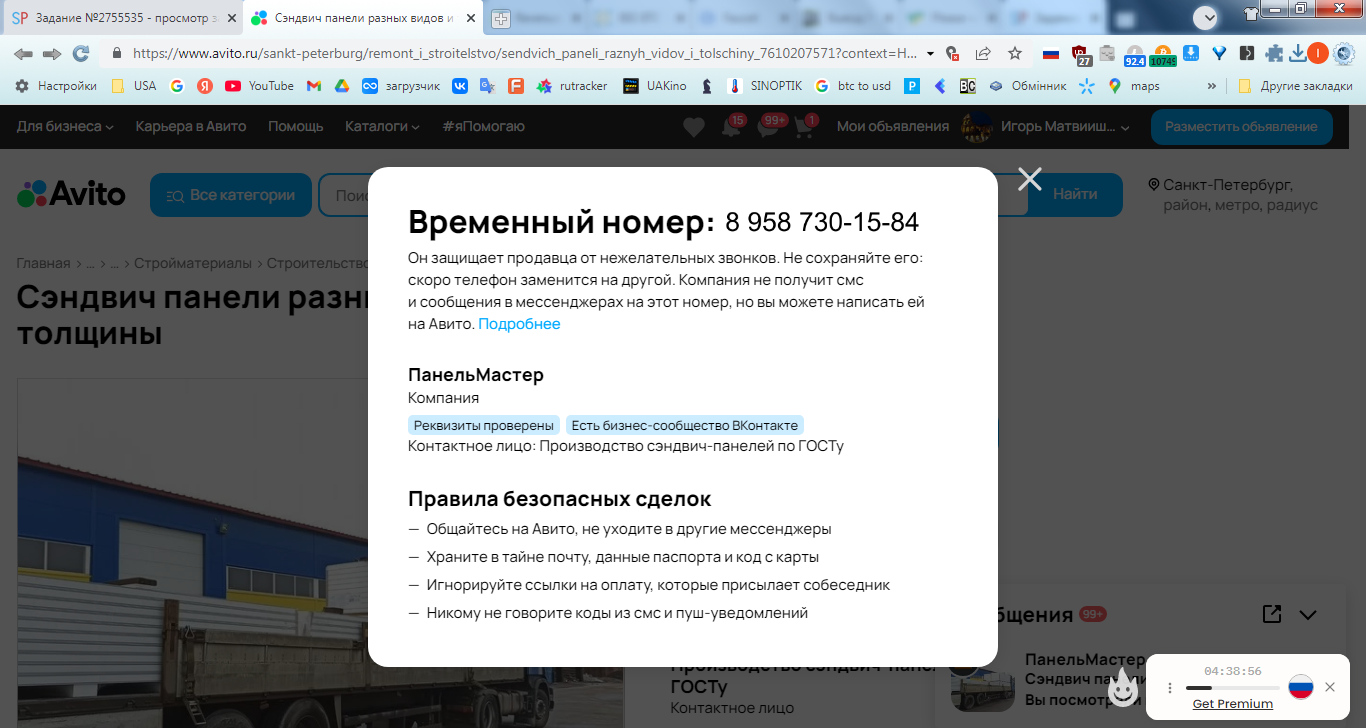This screenshot has width=1366, height=728.
Task: Share this page icon in address bar
Action: pyautogui.click(x=983, y=53)
